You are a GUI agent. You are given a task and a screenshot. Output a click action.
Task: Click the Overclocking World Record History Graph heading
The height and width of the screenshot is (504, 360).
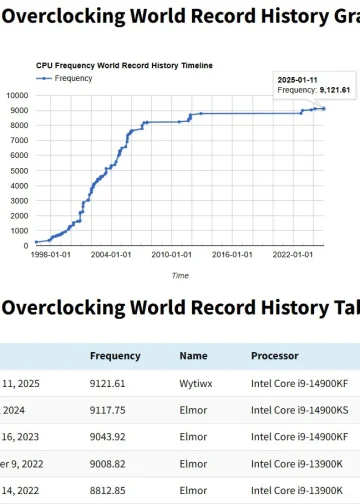181,16
